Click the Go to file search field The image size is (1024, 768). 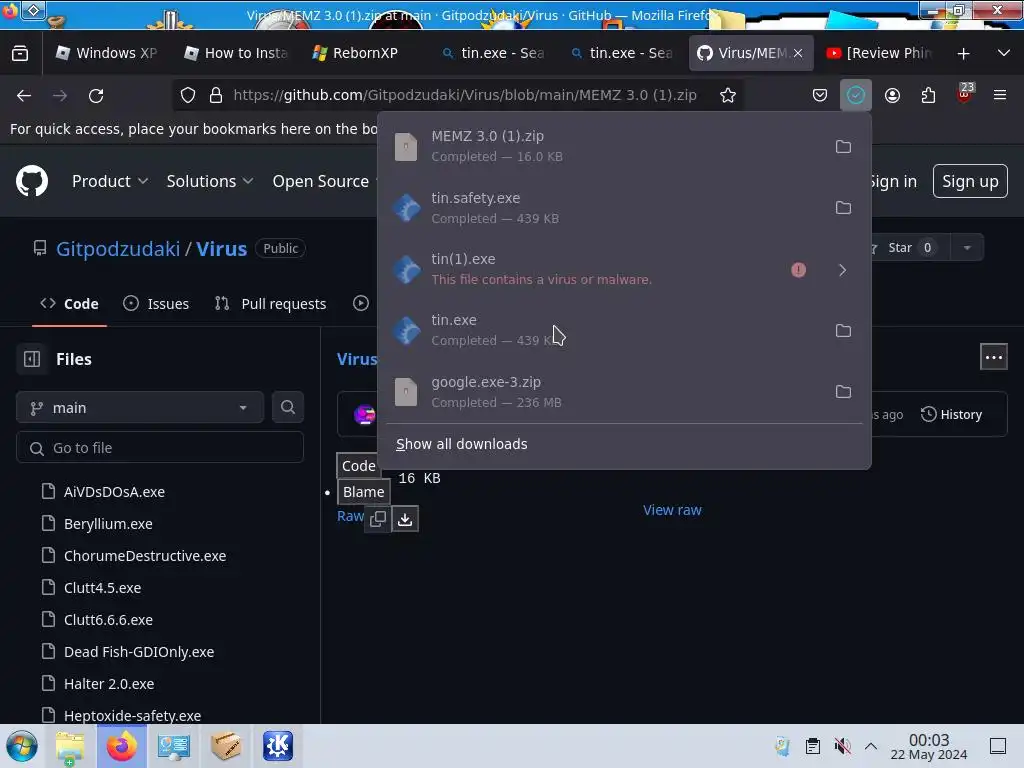tap(160, 448)
